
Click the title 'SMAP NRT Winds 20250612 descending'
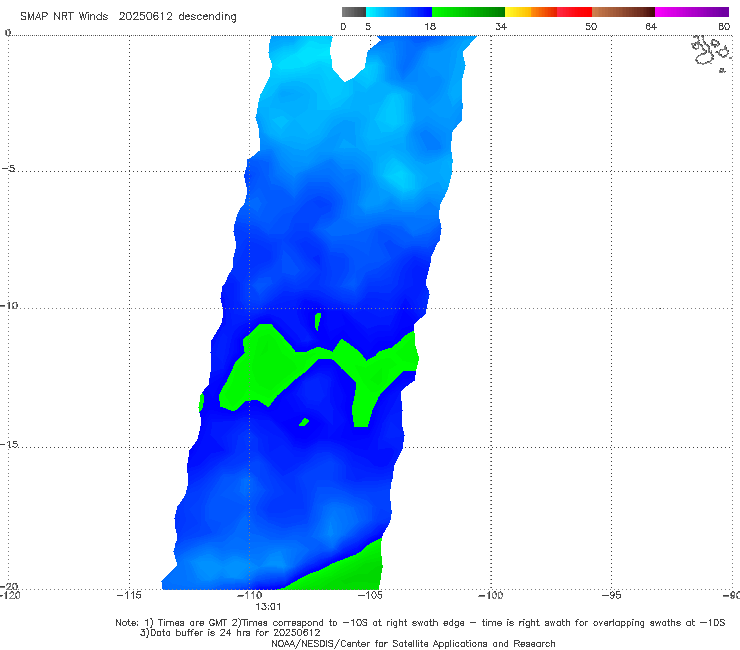pos(128,17)
